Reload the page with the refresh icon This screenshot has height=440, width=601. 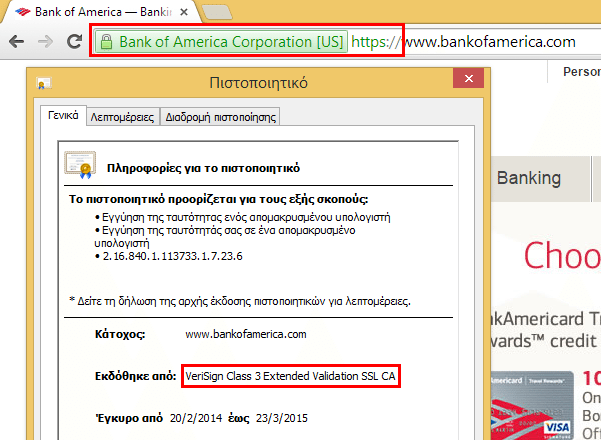pos(74,41)
